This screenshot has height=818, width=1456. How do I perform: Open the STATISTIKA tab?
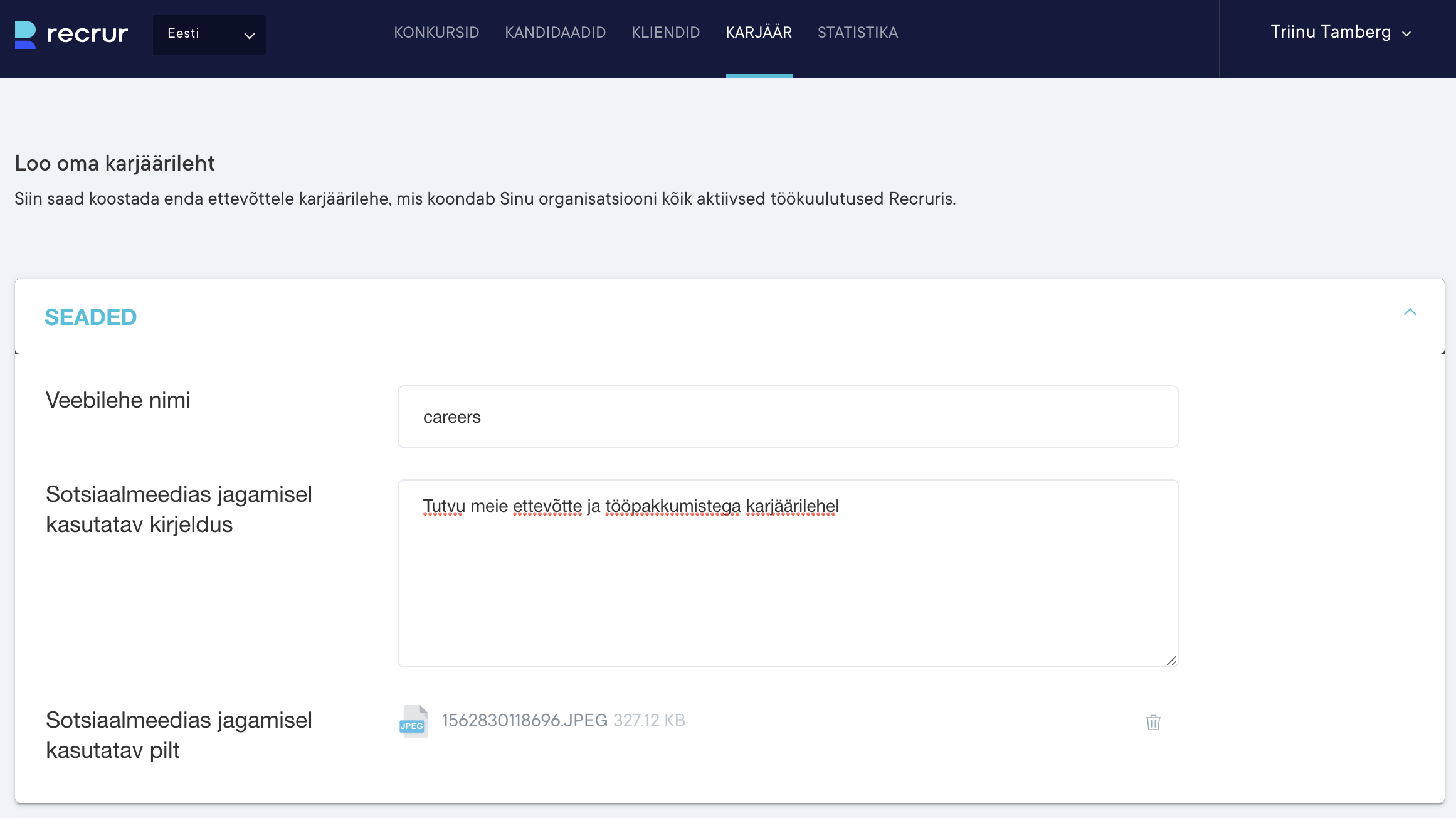tap(857, 33)
